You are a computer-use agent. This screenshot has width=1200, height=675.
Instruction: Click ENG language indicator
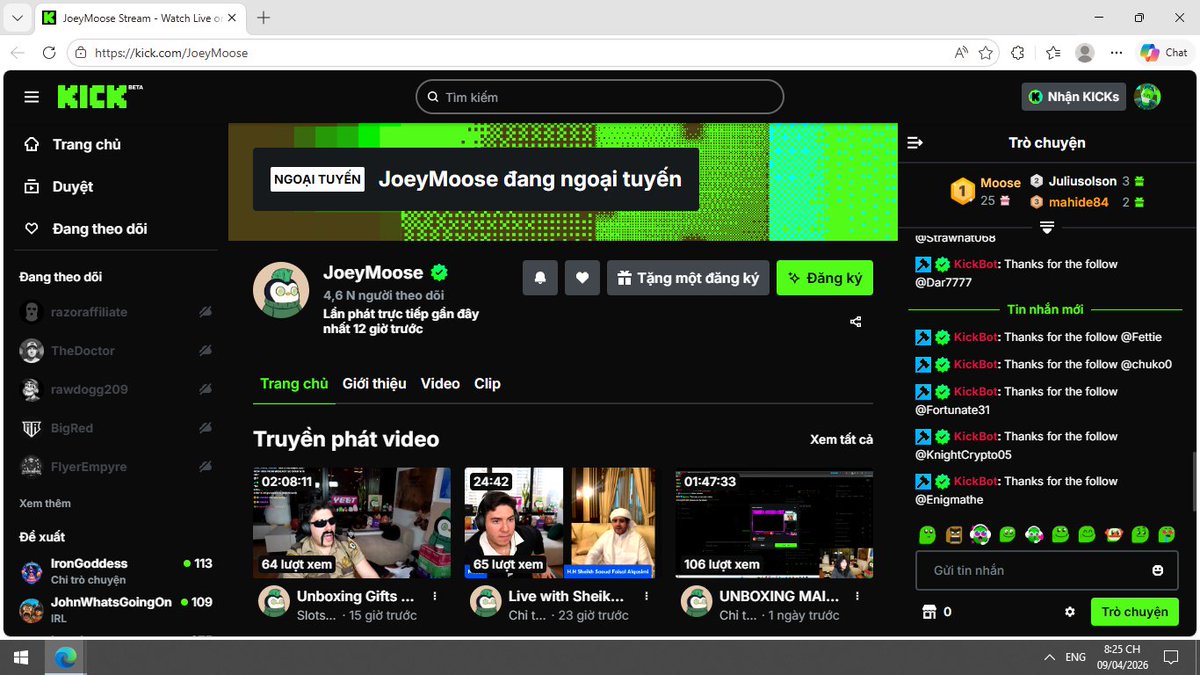point(1076,657)
